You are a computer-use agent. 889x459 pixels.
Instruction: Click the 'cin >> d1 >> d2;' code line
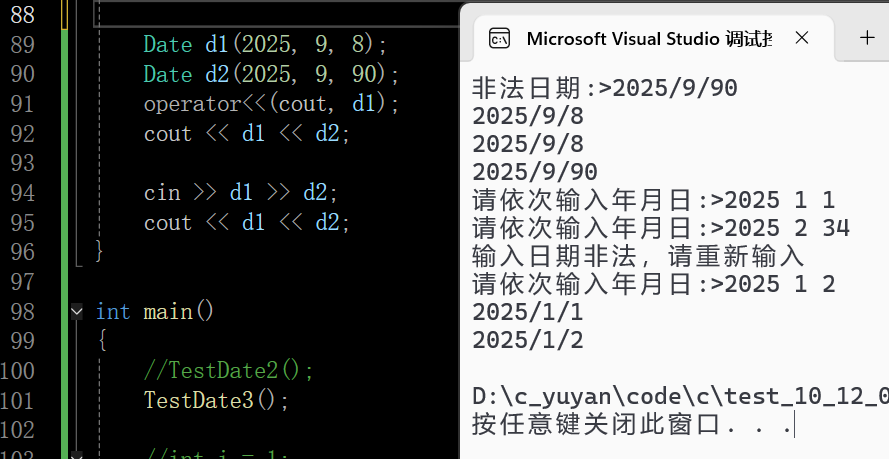tap(241, 193)
